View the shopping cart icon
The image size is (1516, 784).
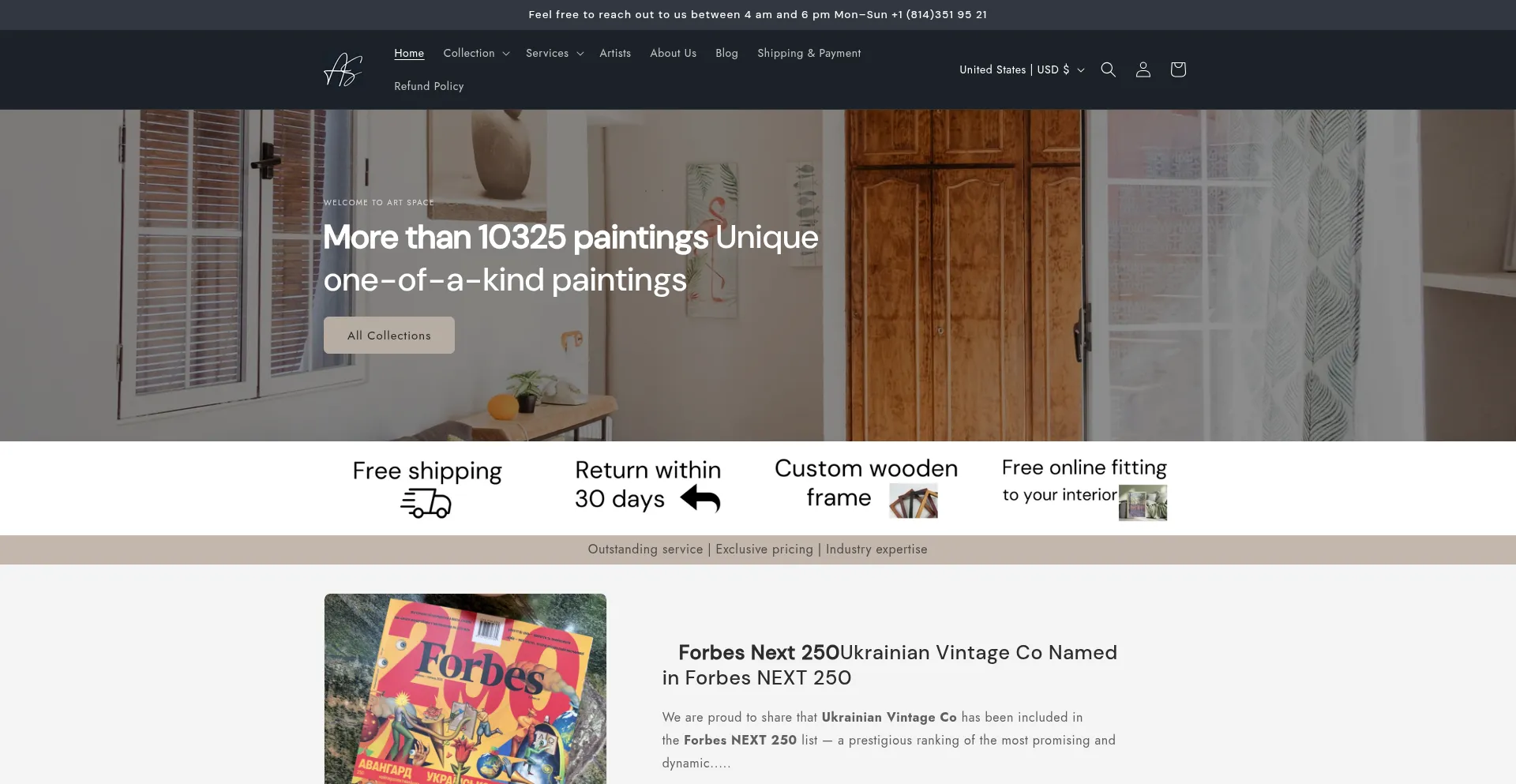pyautogui.click(x=1177, y=69)
